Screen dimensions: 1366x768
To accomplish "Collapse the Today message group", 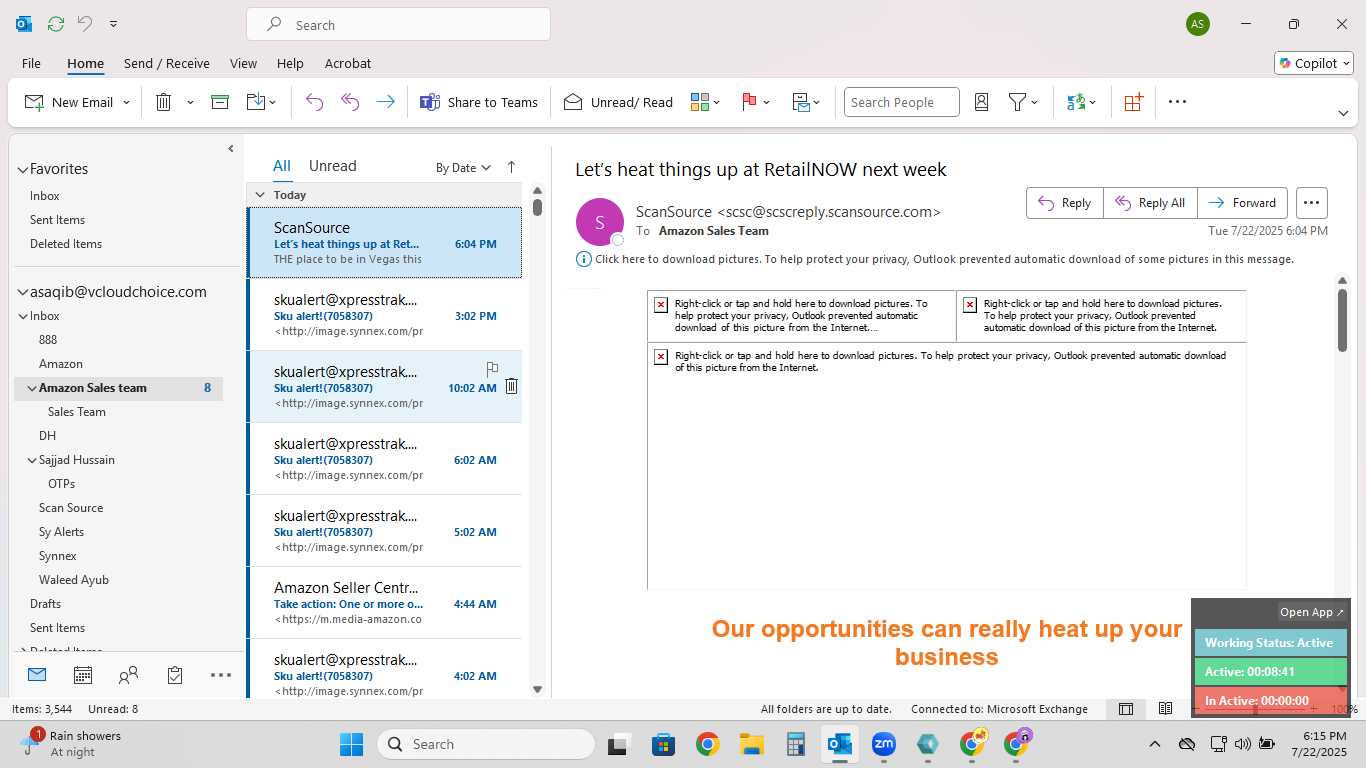I will (x=260, y=195).
